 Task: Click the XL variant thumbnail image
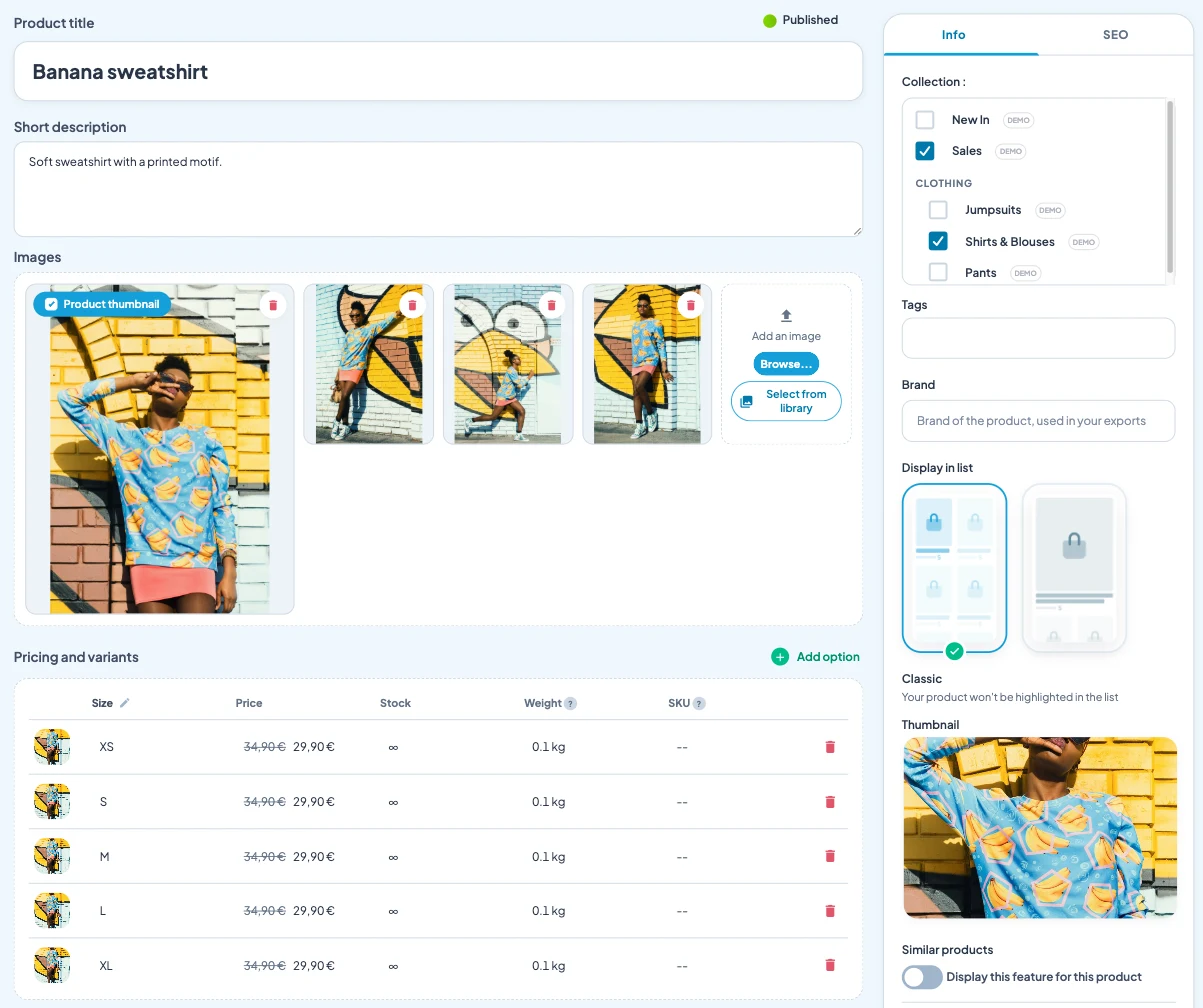52,965
